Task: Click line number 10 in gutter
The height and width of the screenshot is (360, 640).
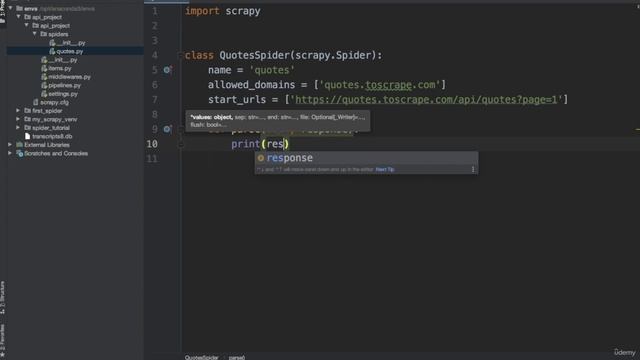Action: (152, 144)
